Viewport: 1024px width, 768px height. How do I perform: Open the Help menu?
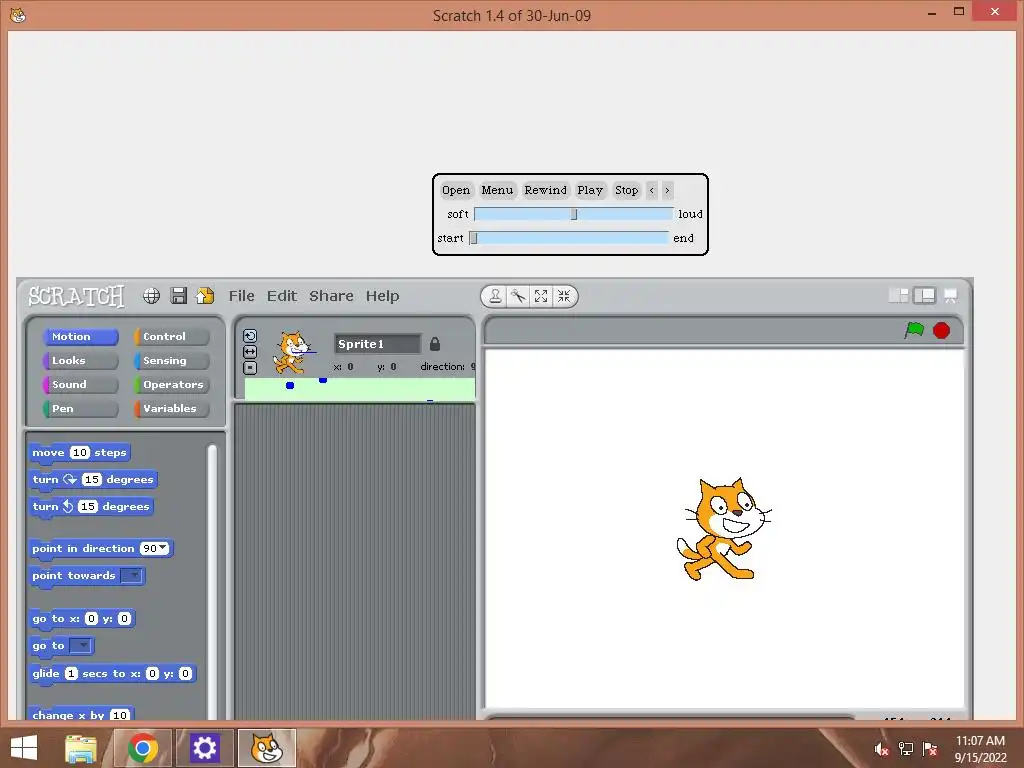click(382, 296)
